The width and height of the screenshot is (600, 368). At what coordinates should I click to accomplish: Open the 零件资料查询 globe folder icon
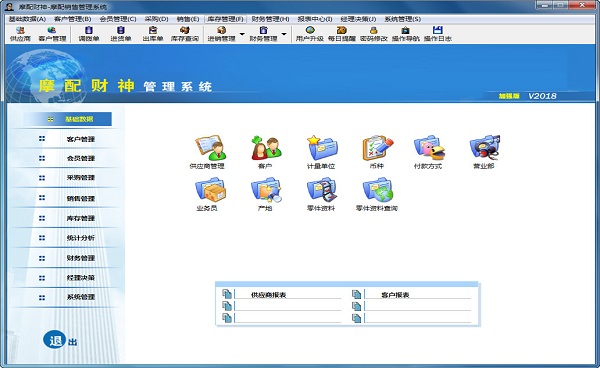378,189
